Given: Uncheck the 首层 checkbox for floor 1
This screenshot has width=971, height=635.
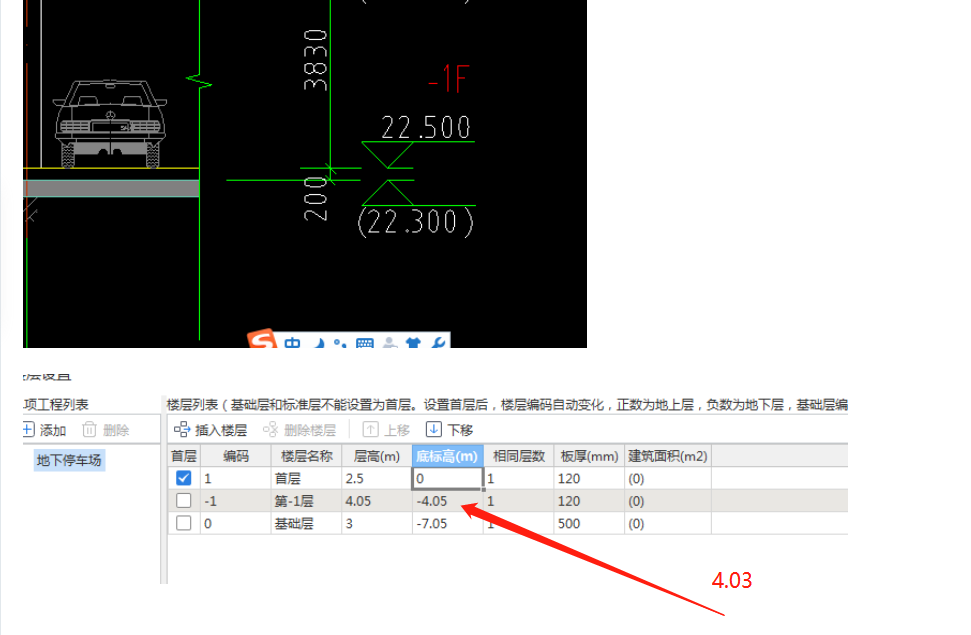Looking at the screenshot, I should [x=183, y=478].
